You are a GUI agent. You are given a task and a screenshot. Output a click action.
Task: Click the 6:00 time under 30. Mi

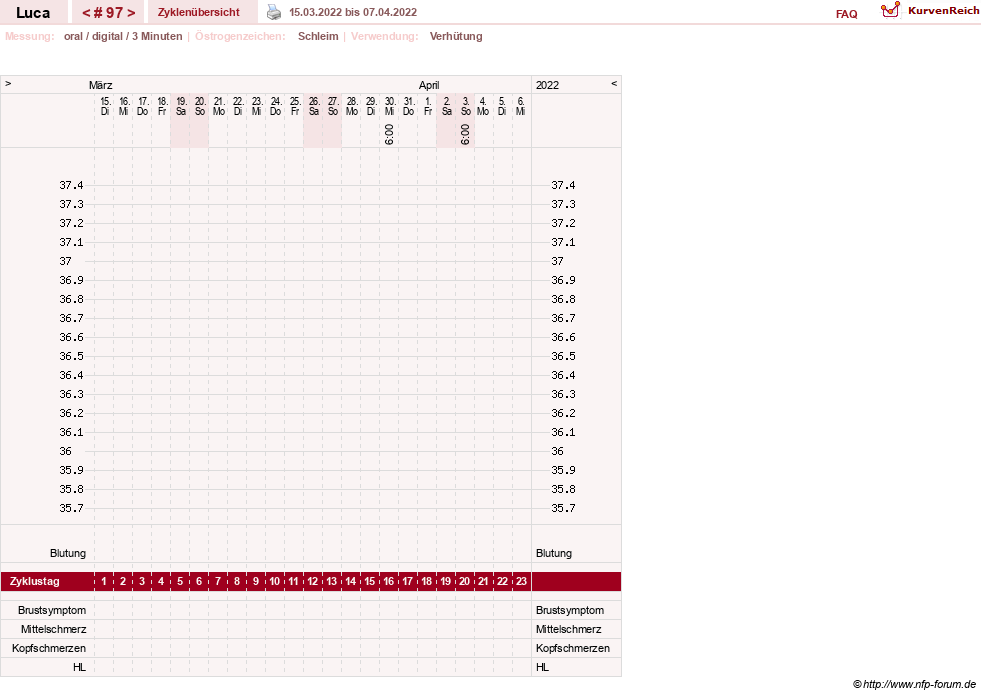389,134
